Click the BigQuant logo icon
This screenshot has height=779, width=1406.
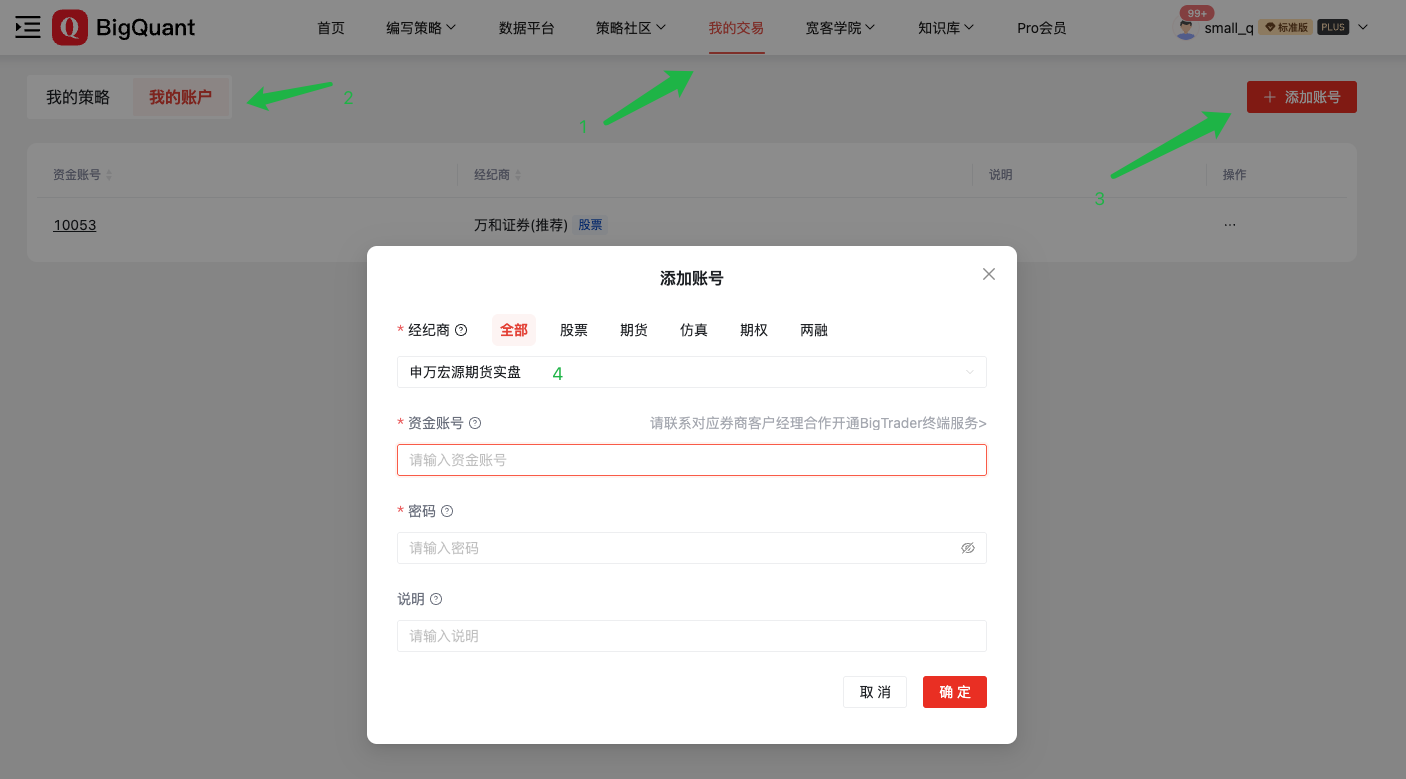click(x=70, y=28)
